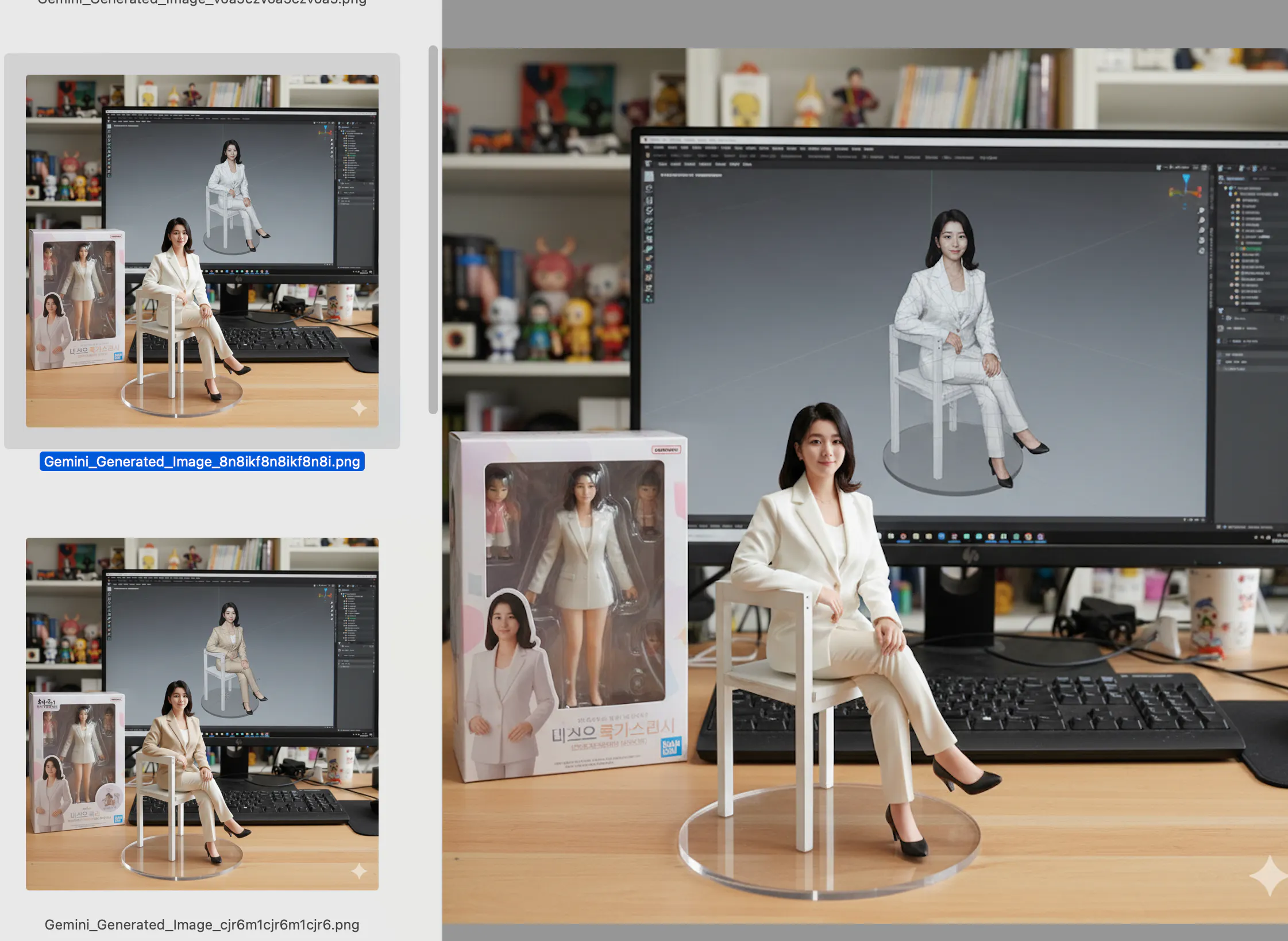The image size is (1288, 941).
Task: Click the blue Bandai logo on the figure box in the preview
Action: (670, 746)
